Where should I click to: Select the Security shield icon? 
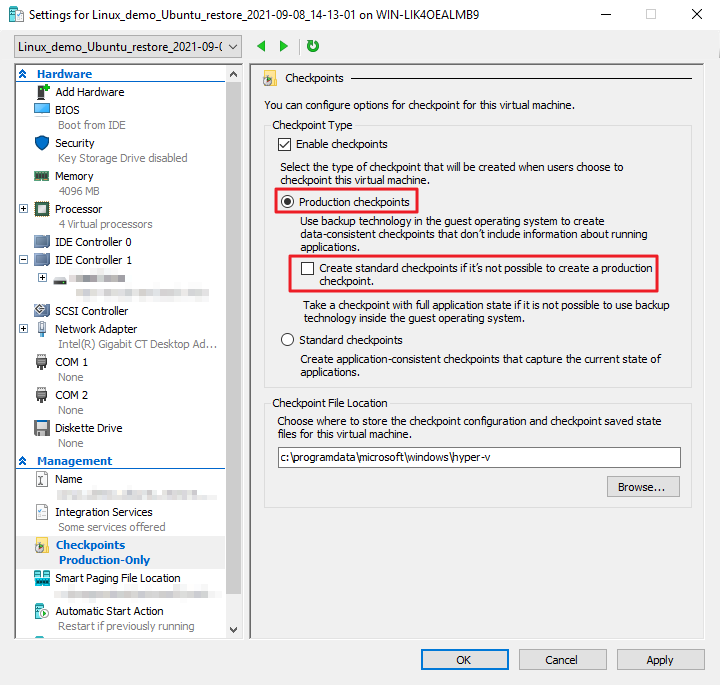click(x=42, y=143)
